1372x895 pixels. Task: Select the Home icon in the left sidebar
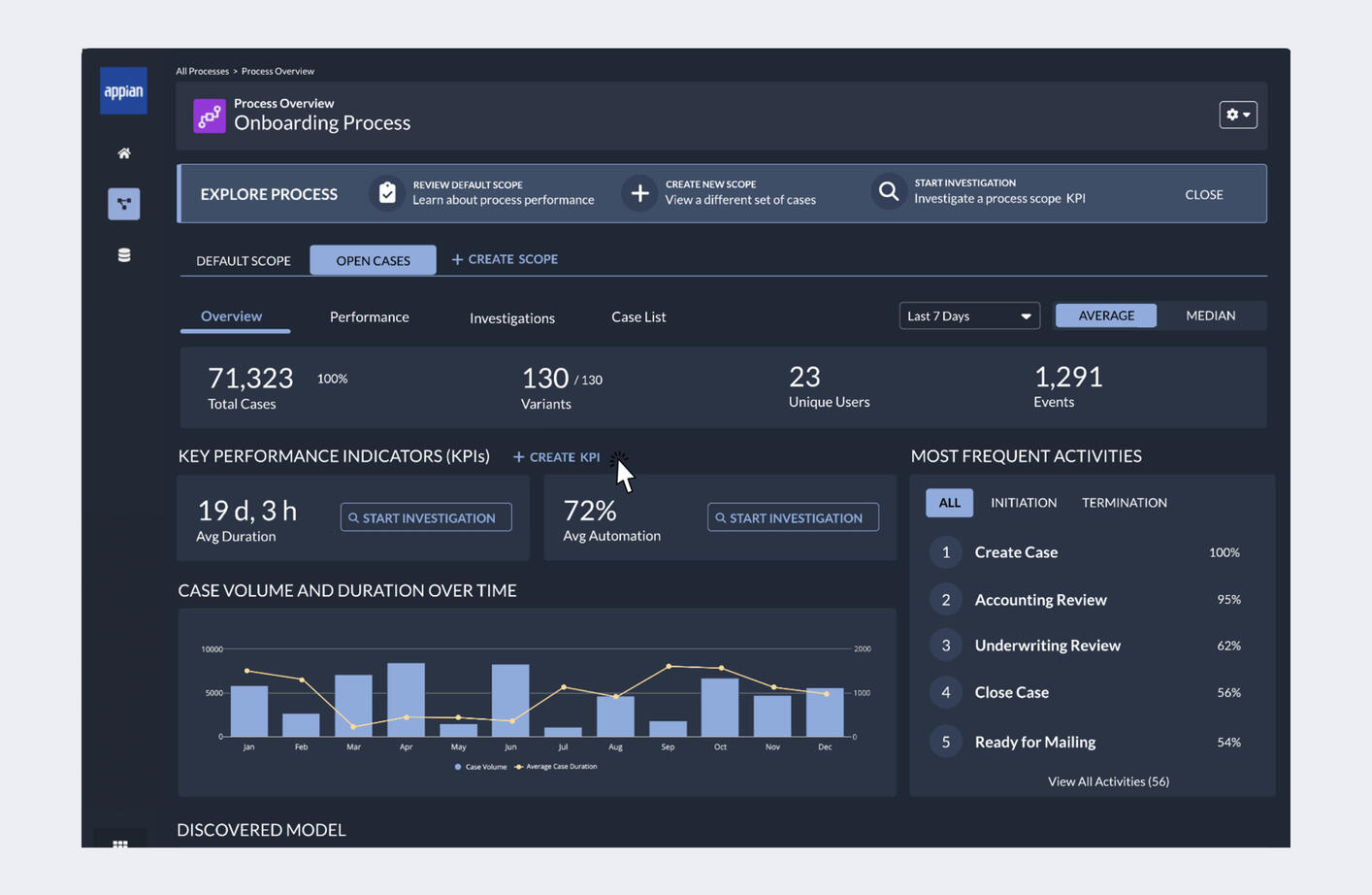pos(123,152)
